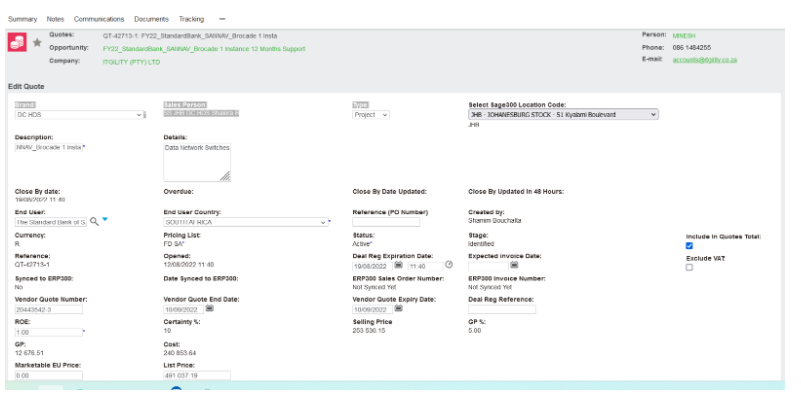Open the Vendor Quote End Date calendar

[x=209, y=308]
